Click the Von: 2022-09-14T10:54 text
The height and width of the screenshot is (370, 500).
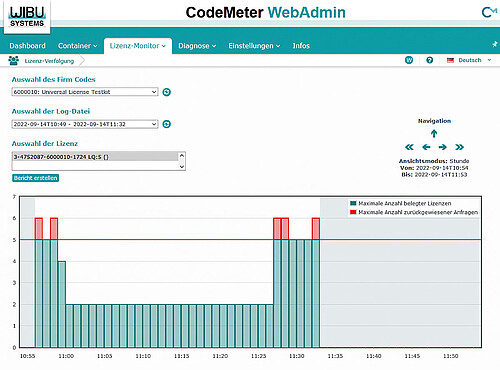pyautogui.click(x=434, y=168)
